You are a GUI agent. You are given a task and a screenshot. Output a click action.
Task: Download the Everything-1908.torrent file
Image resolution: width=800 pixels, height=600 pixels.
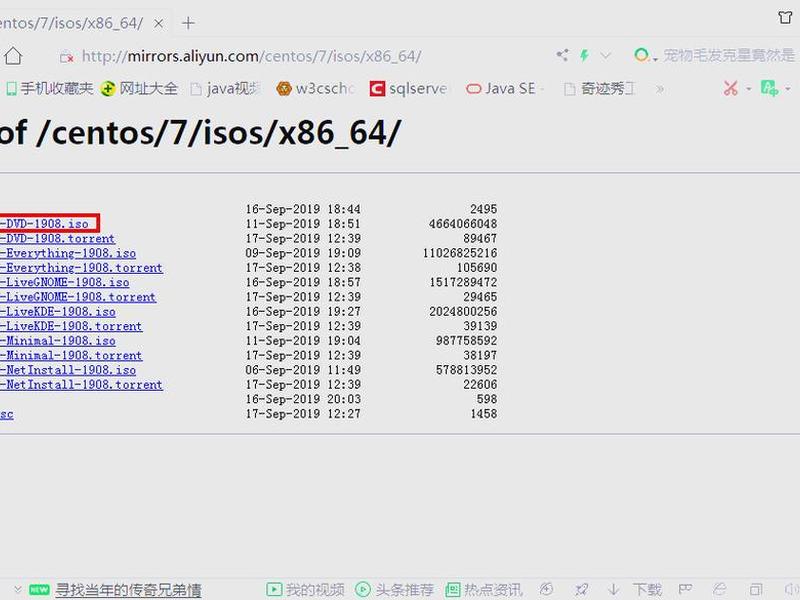(x=82, y=268)
